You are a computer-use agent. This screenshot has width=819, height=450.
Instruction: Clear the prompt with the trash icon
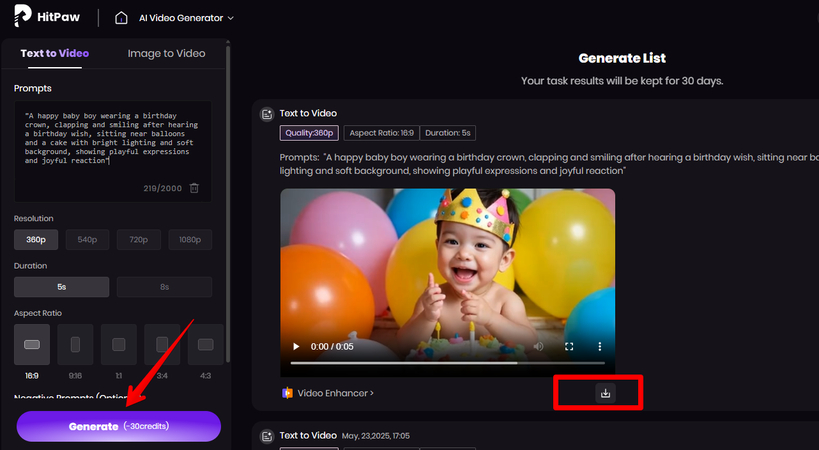click(194, 188)
